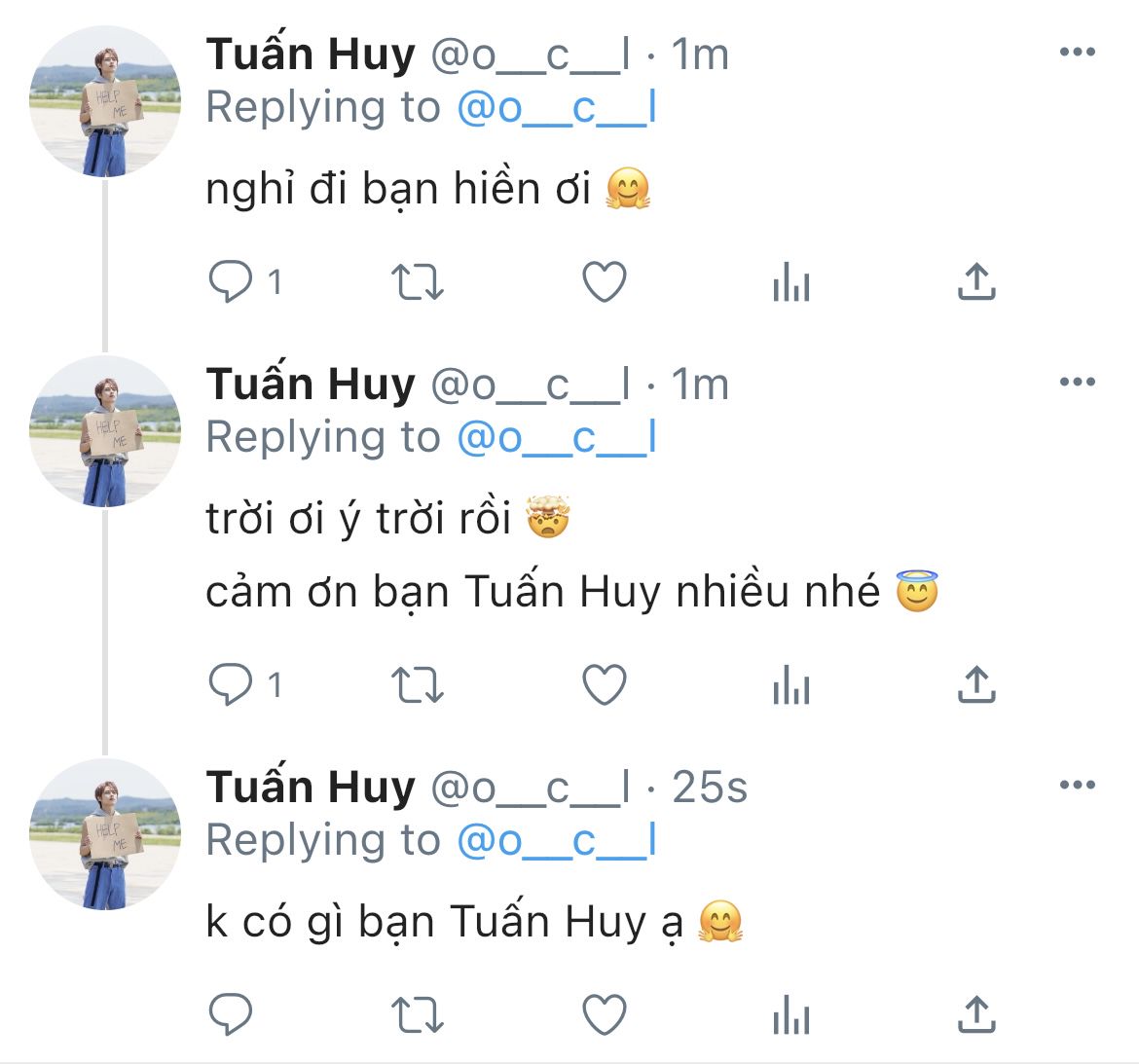Share the 25s-old tweet

[975, 1014]
